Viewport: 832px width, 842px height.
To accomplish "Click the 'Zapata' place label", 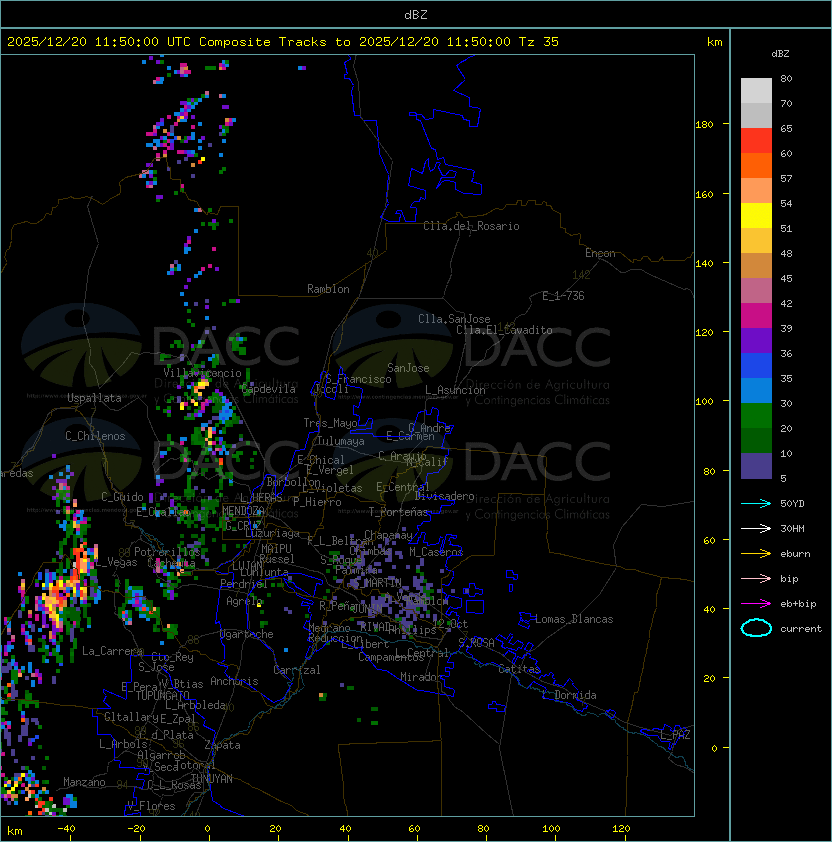I will click(x=222, y=745).
